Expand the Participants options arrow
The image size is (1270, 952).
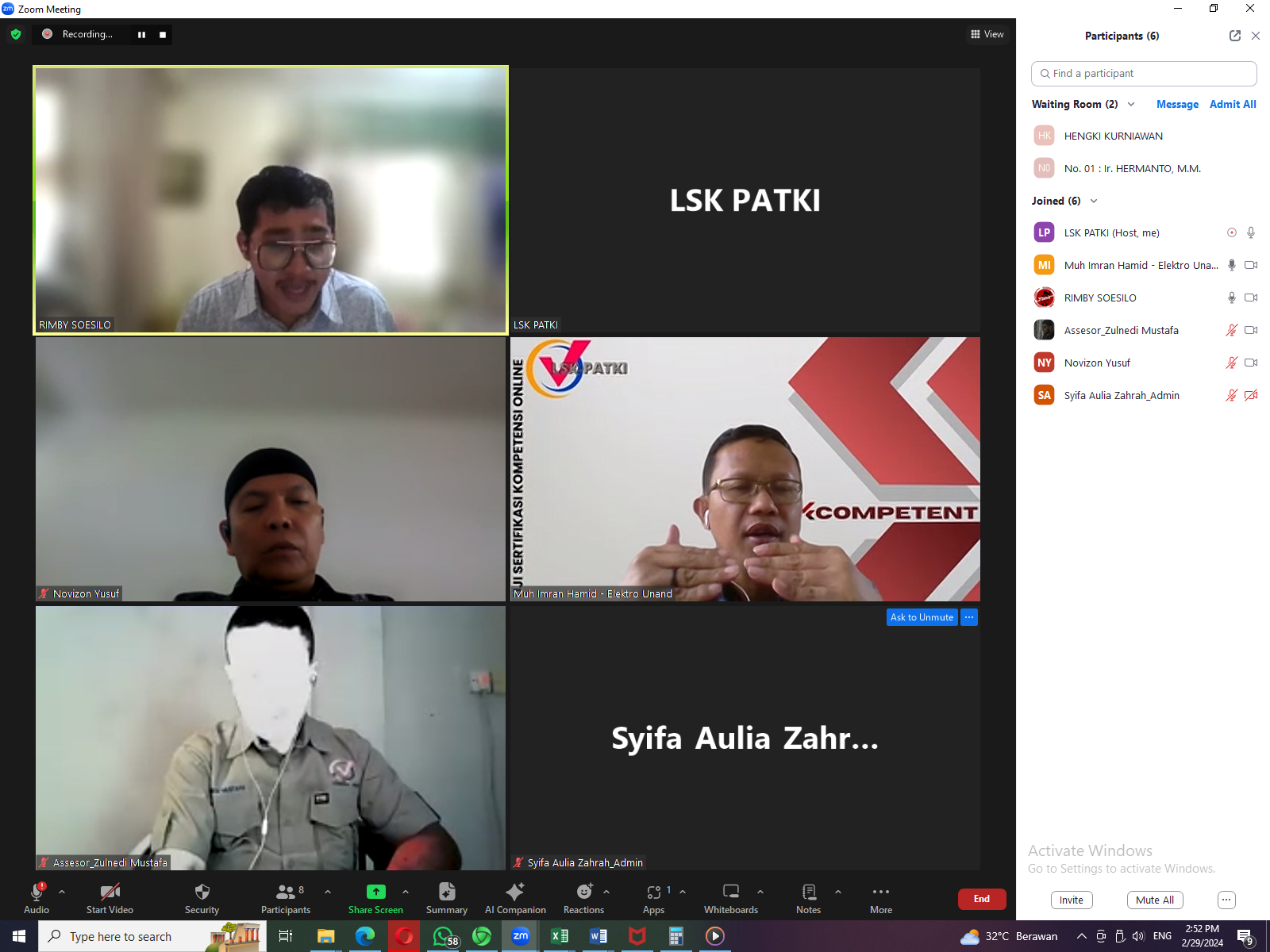point(328,892)
